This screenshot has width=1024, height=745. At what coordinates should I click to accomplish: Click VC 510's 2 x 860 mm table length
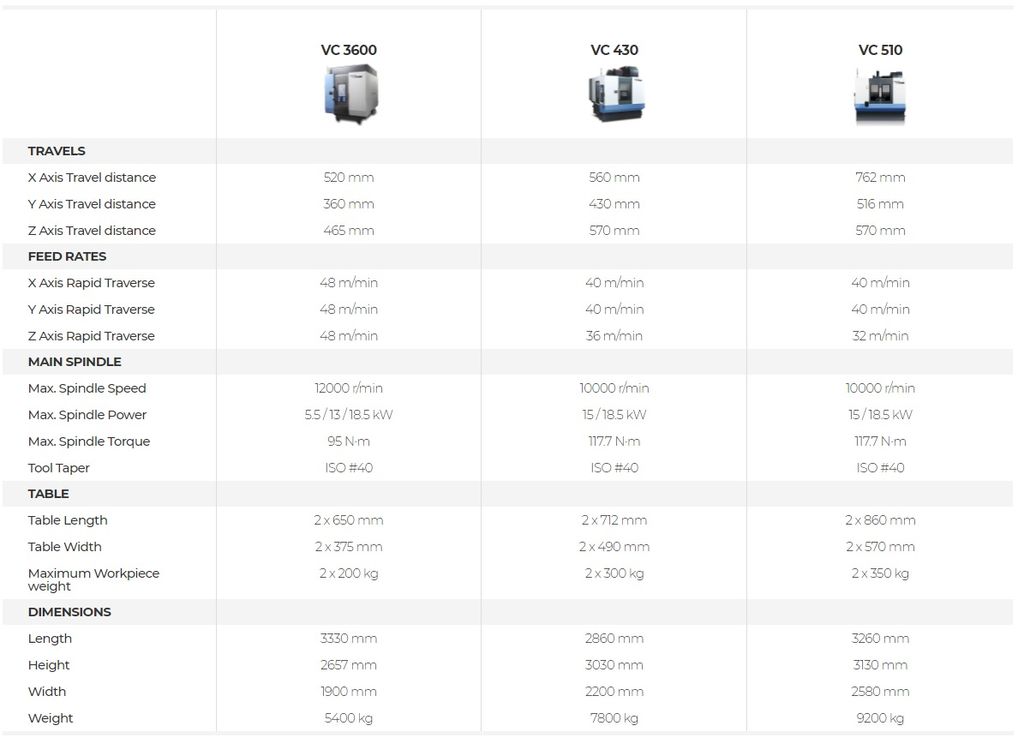(880, 520)
